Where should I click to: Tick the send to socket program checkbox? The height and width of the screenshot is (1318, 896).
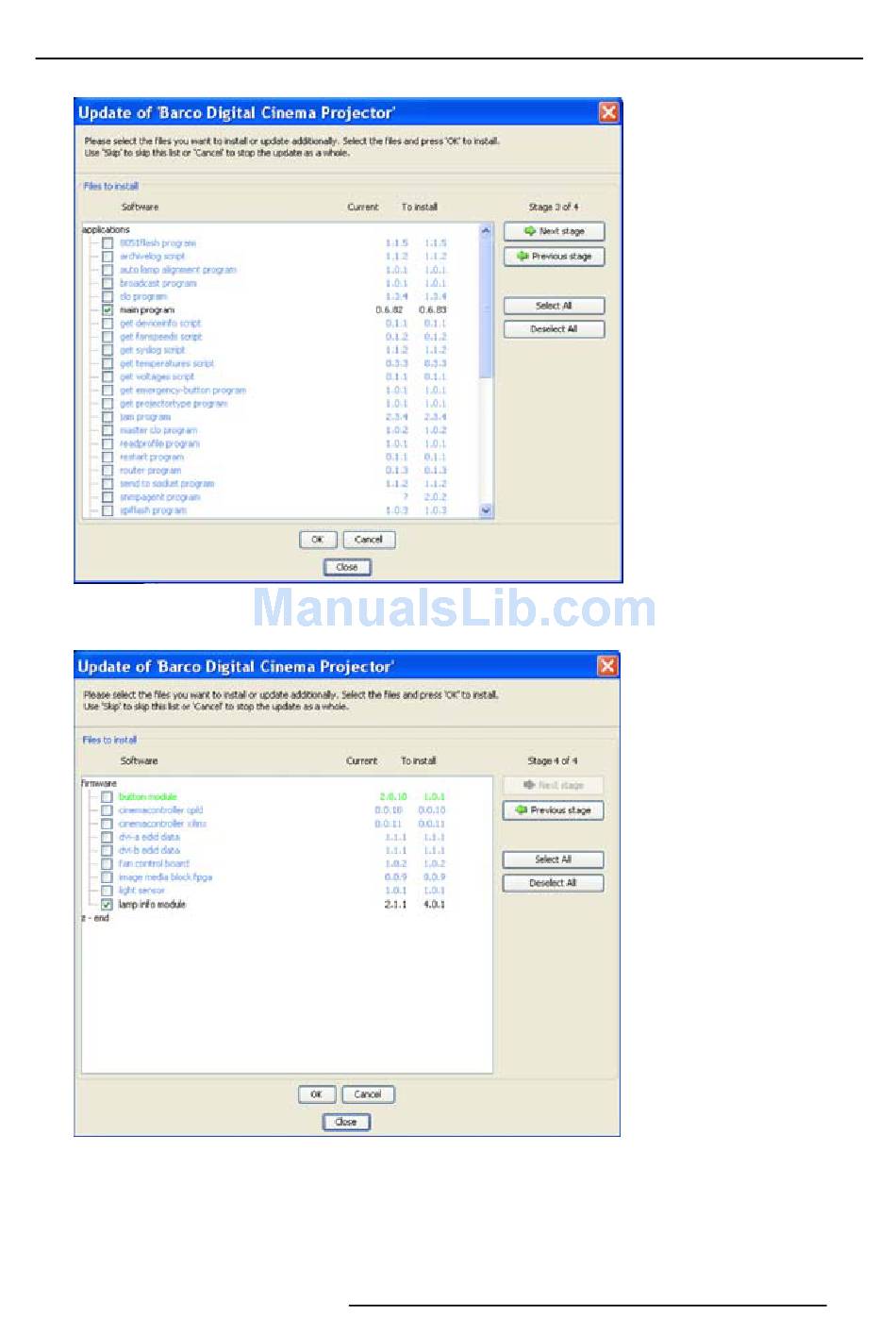pyautogui.click(x=108, y=484)
